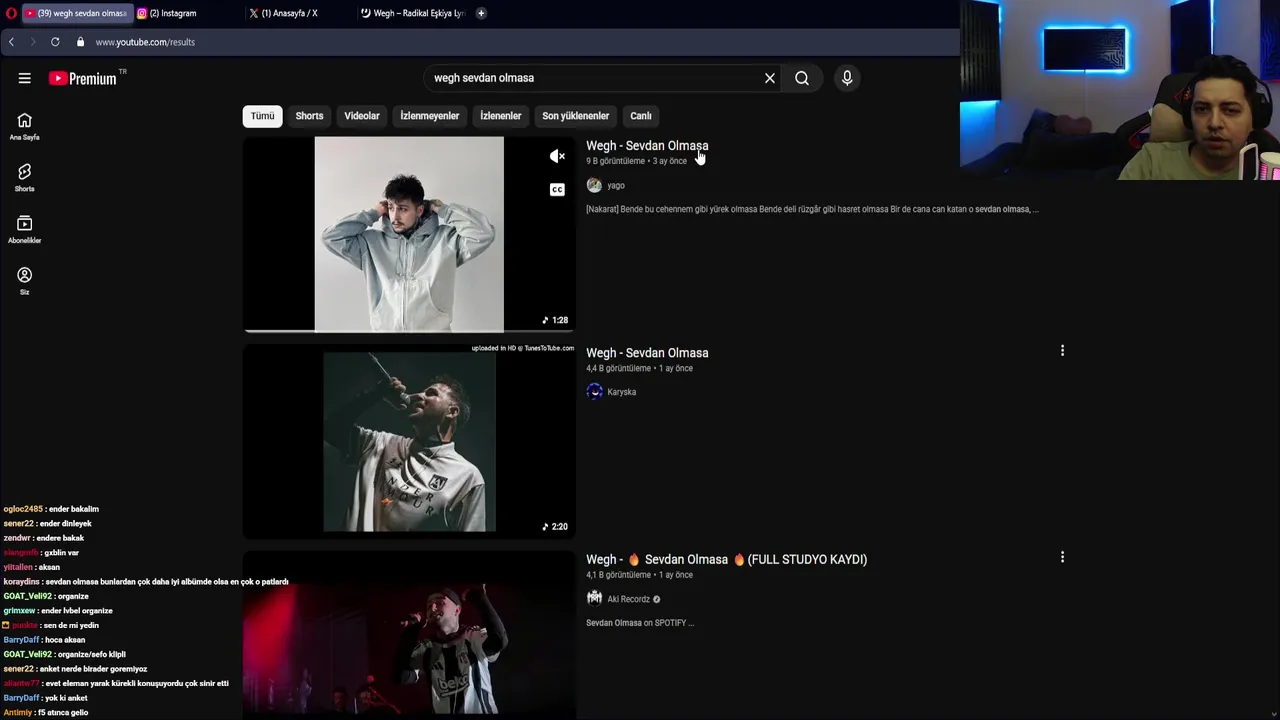The height and width of the screenshot is (720, 1280).
Task: Click the Nakarat lyrics description snippet
Action: (812, 209)
